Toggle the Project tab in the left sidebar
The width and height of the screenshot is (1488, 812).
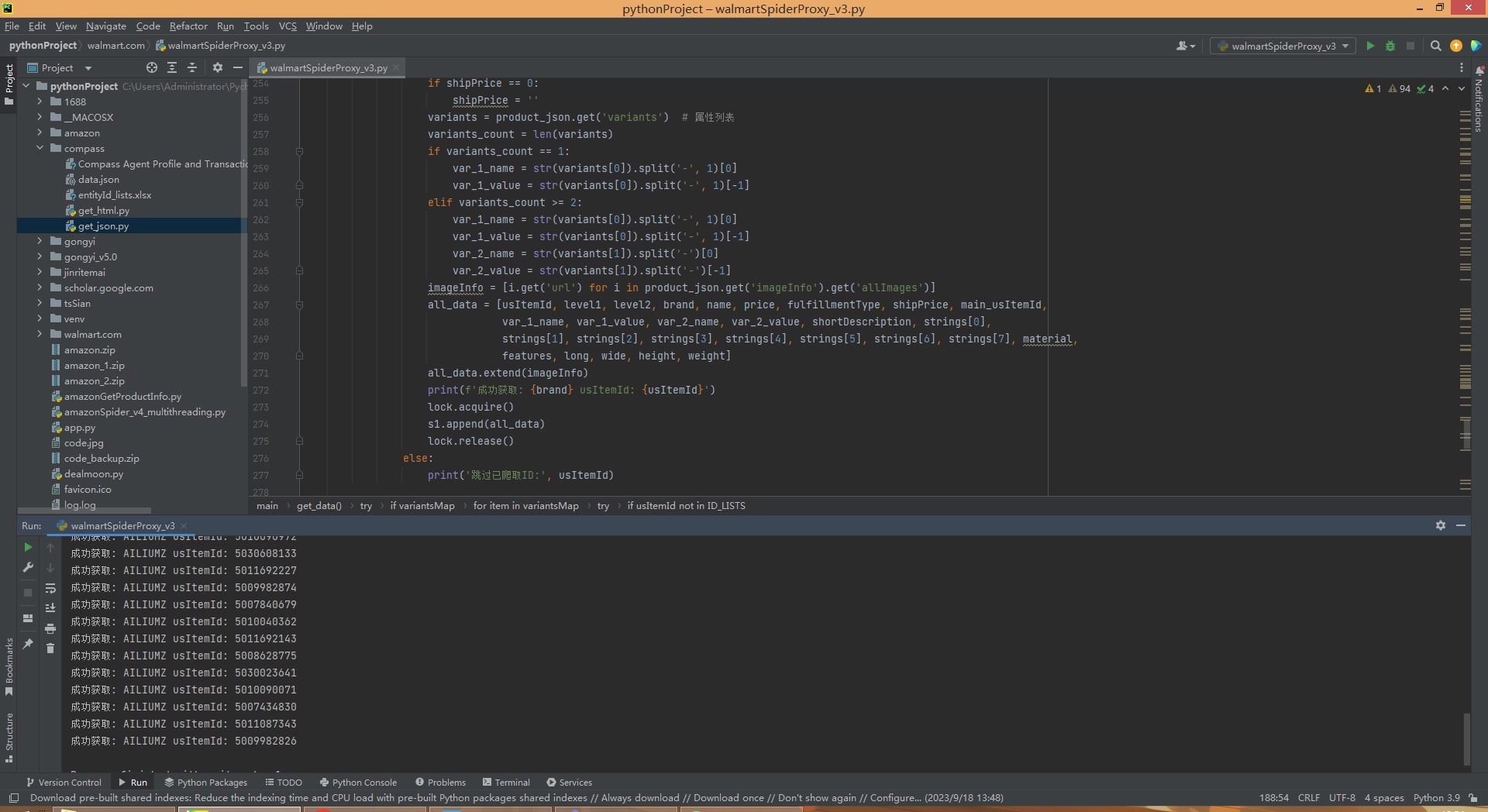9,84
